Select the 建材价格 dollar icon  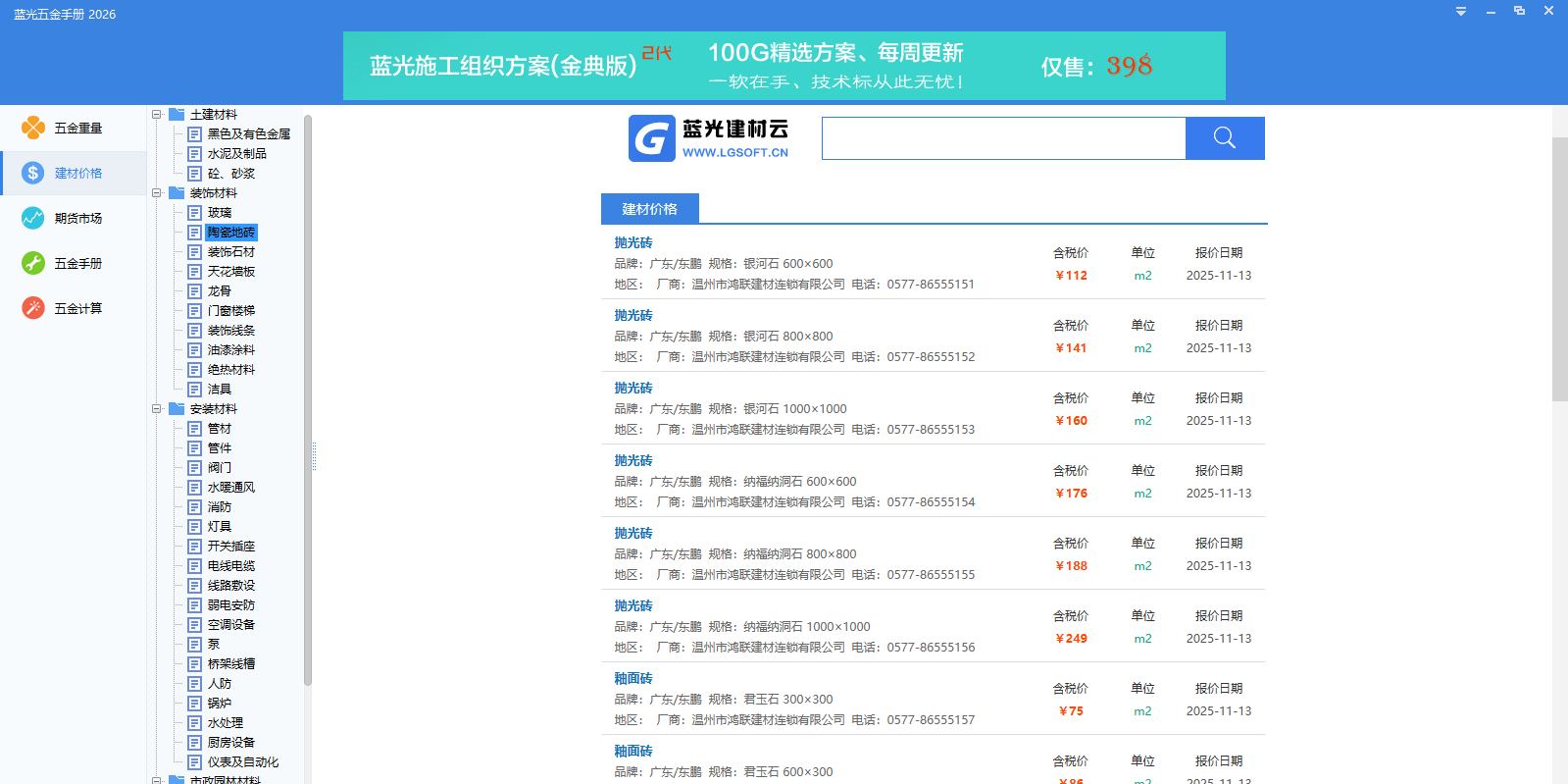coord(33,173)
